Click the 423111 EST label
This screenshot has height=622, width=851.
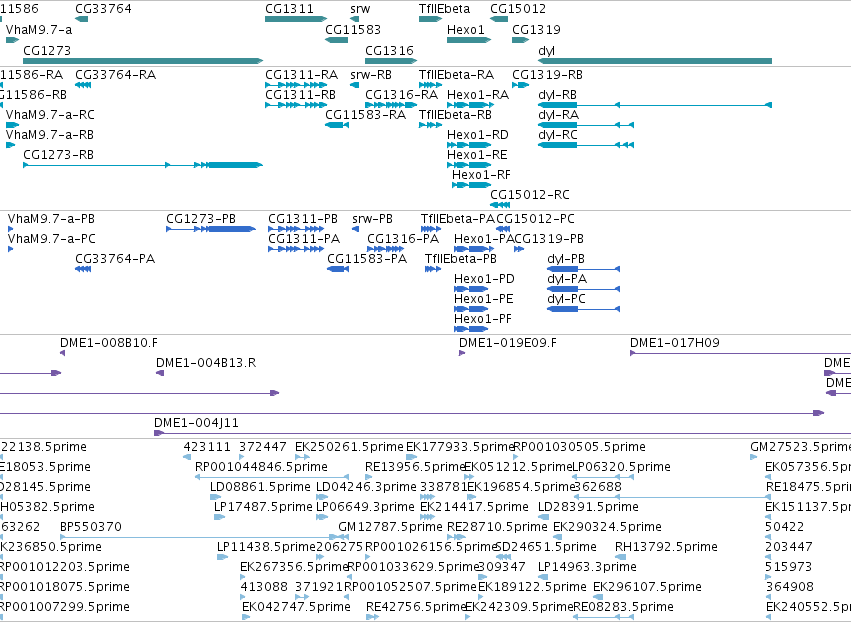(207, 447)
